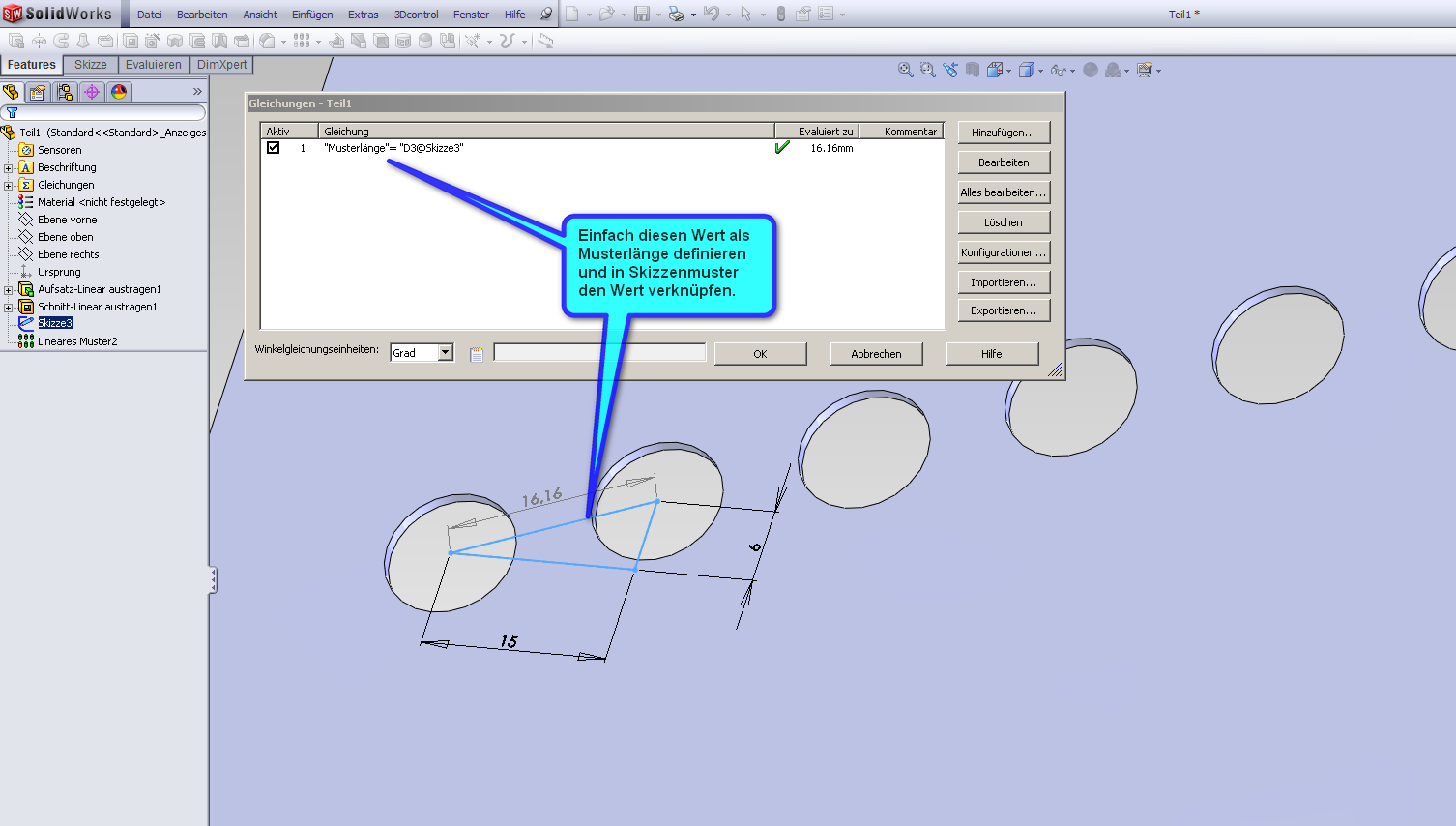Screen dimensions: 1456x826
Task: Switch to the Evaluieren tab
Action: tap(154, 65)
